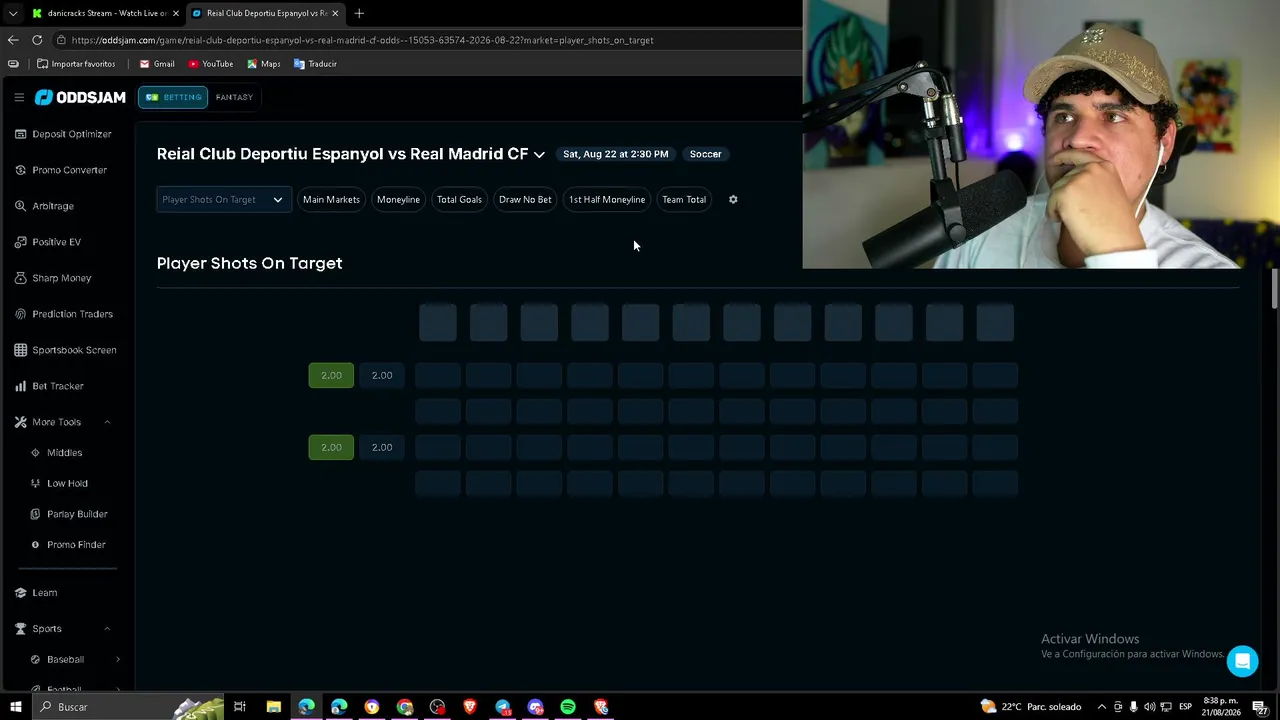Screen dimensions: 1280x720
Task: Click the browser address bar URL
Action: [x=362, y=40]
